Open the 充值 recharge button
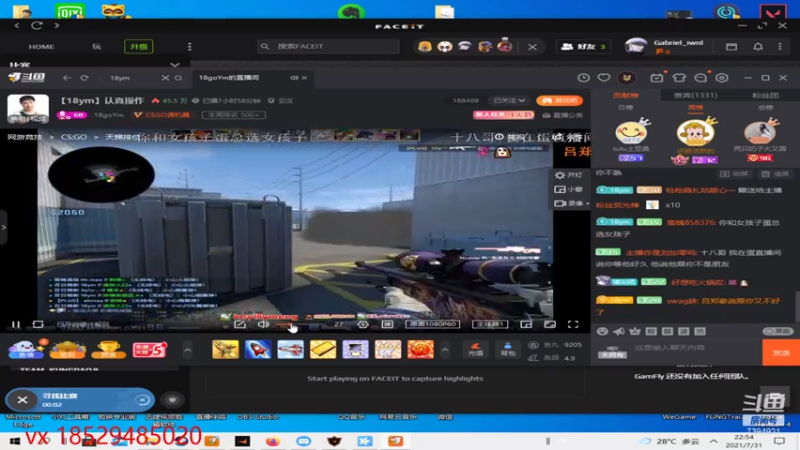The height and width of the screenshot is (450, 800). click(476, 349)
